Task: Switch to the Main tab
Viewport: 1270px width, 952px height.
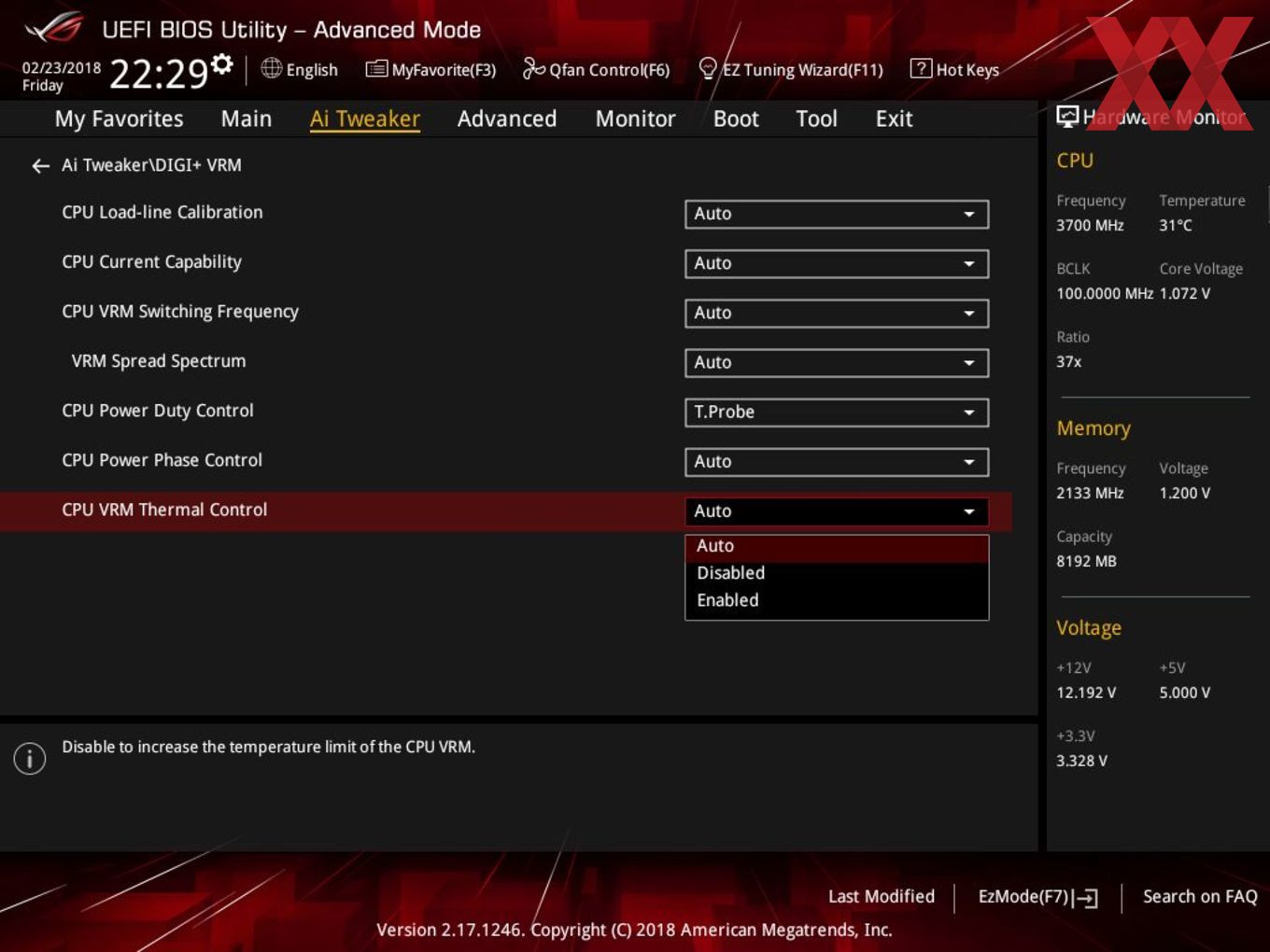Action: tap(247, 119)
